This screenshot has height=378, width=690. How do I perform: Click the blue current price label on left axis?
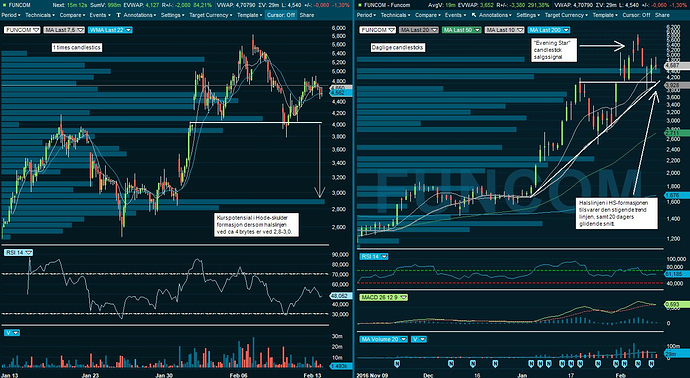click(341, 93)
